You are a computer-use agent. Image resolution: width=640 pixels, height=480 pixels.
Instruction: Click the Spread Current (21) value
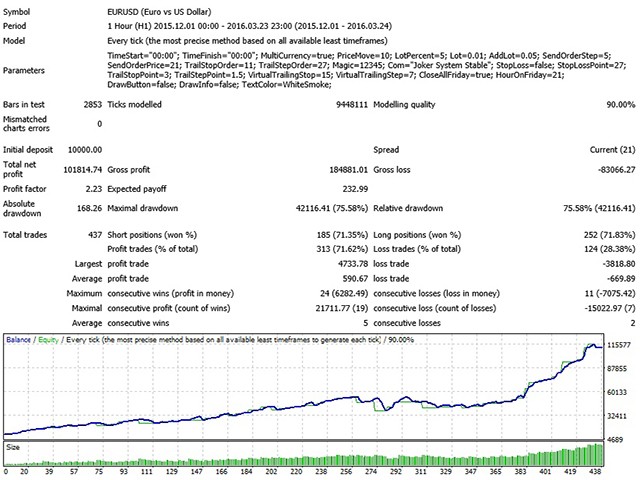pyautogui.click(x=612, y=150)
